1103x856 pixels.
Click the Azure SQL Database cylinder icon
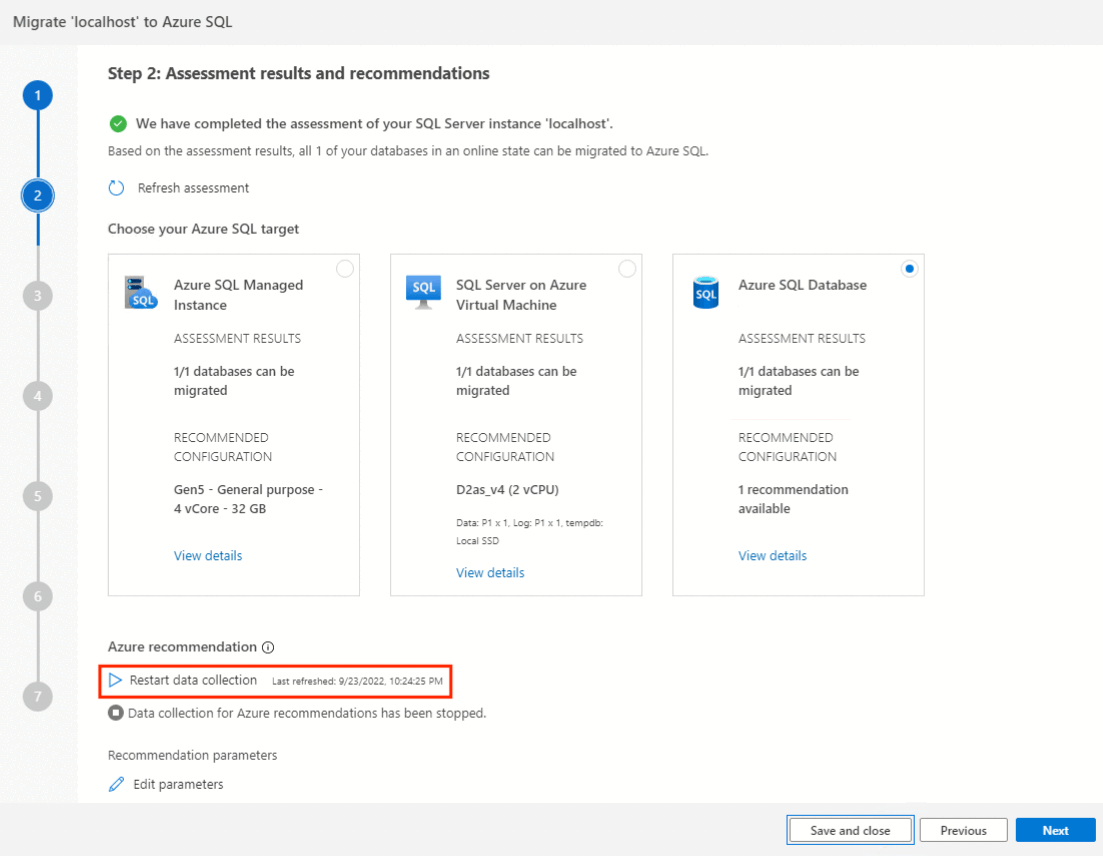(706, 293)
